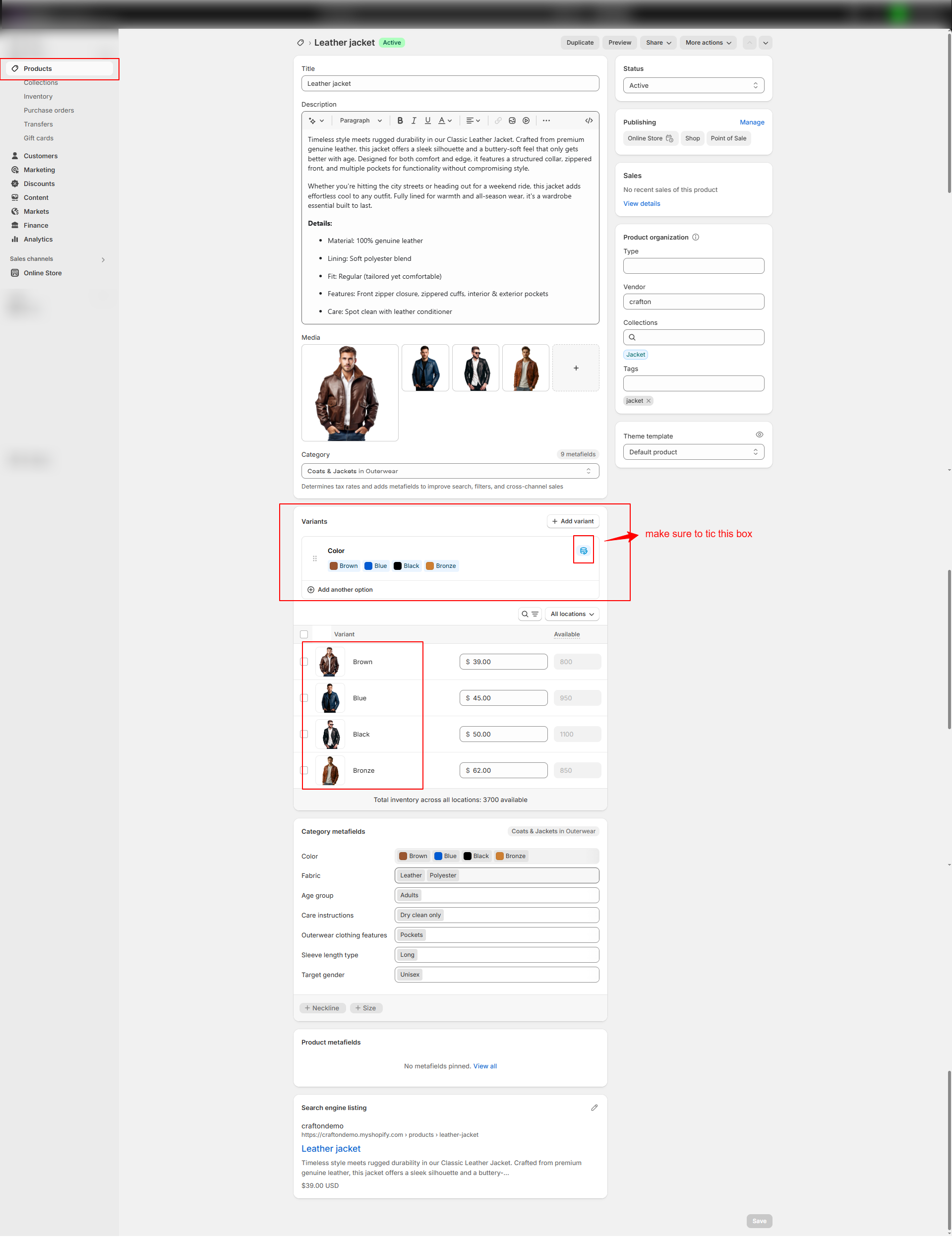This screenshot has width=952, height=1237.
Task: Click the Italic formatting icon
Action: pyautogui.click(x=414, y=121)
